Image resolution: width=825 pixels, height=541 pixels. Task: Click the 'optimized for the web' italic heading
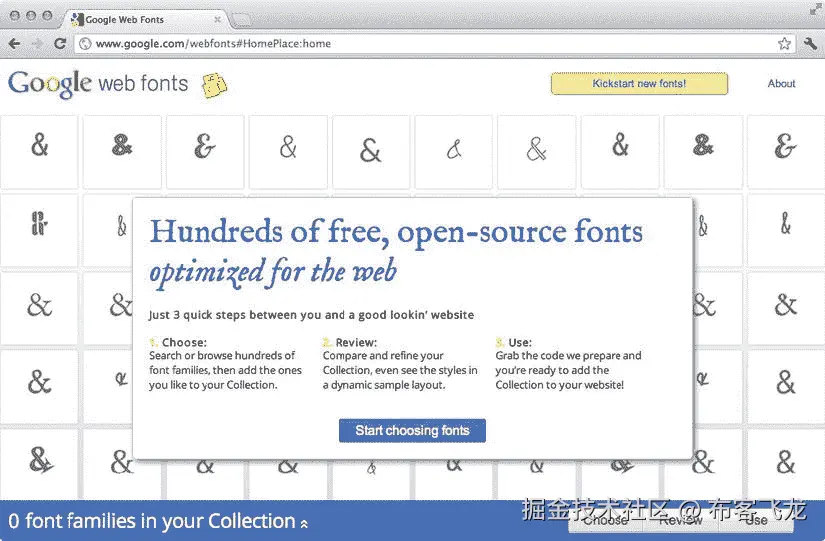click(273, 273)
